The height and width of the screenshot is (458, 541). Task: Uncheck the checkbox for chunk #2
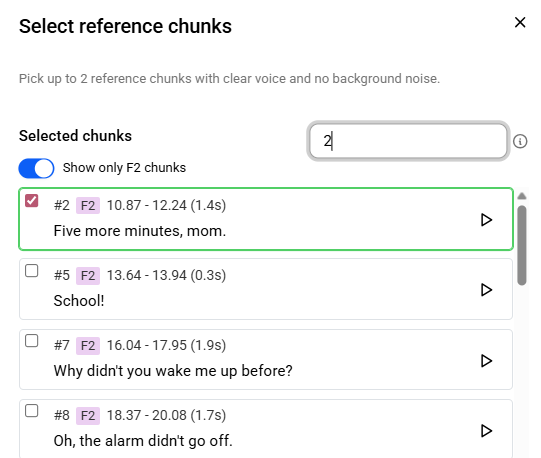click(x=31, y=201)
